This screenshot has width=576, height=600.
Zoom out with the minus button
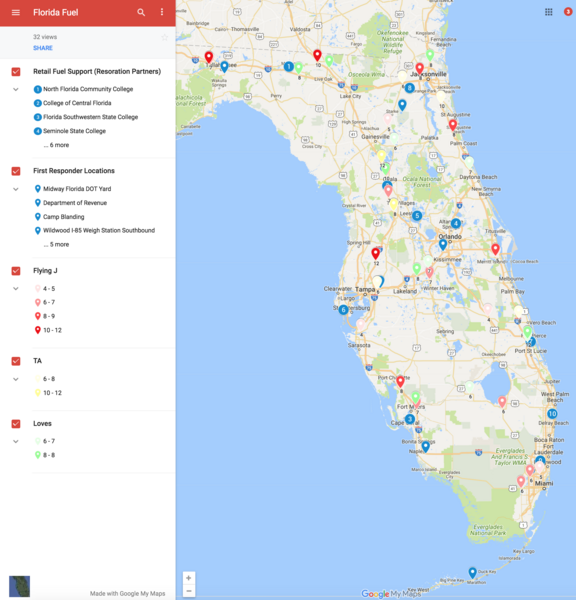click(x=189, y=591)
